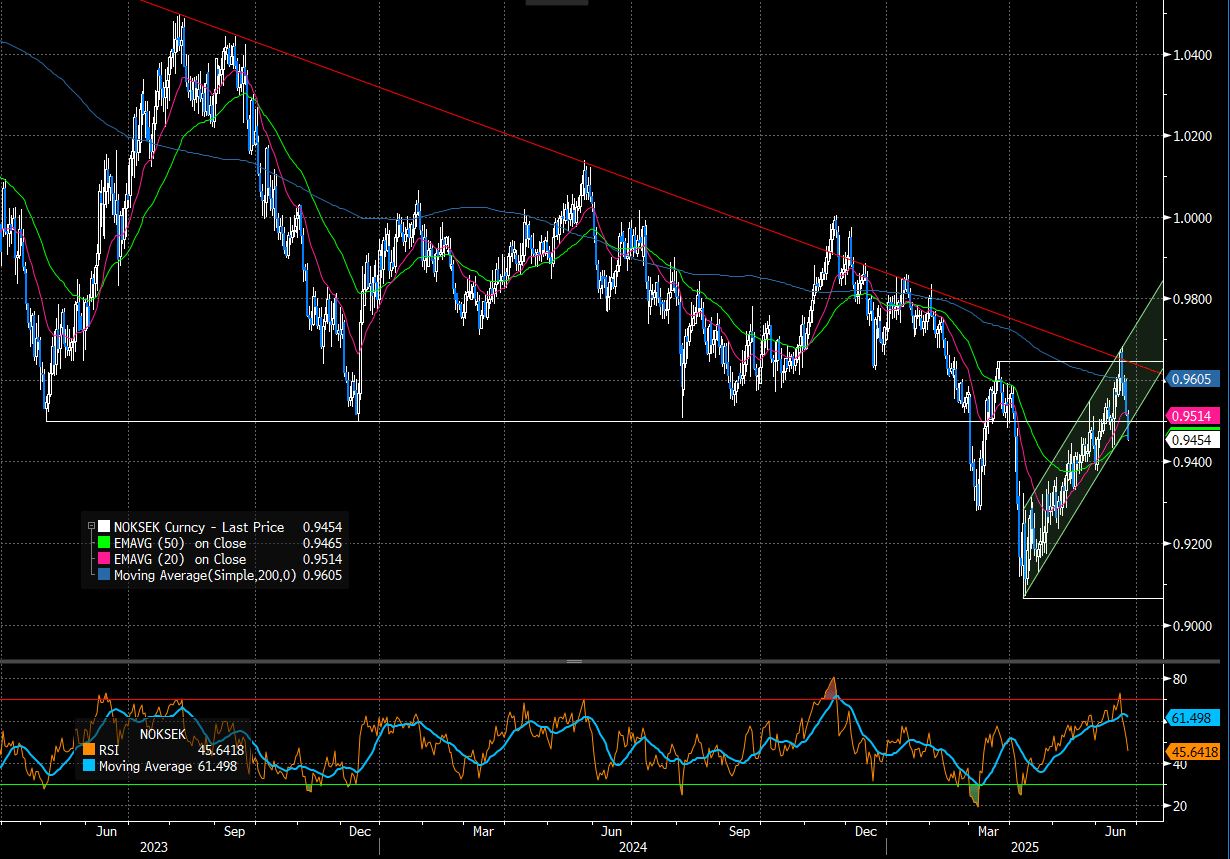Click 'Moving Average' label in RSI legend

point(145,766)
